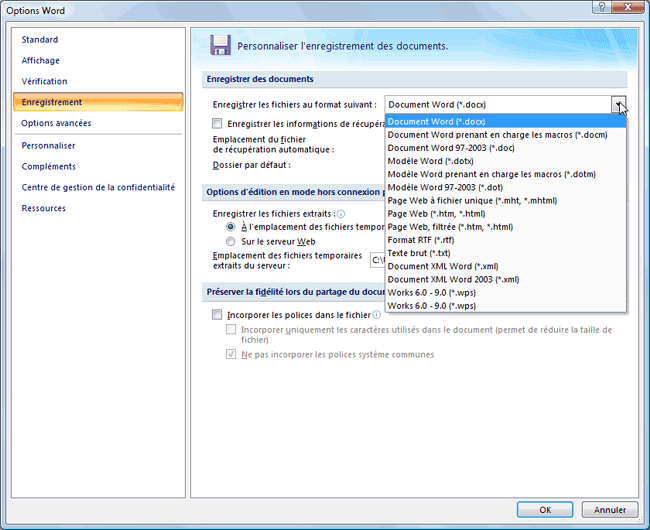This screenshot has width=650, height=530.
Task: Click the floppy disk save icon in header
Action: pos(221,45)
